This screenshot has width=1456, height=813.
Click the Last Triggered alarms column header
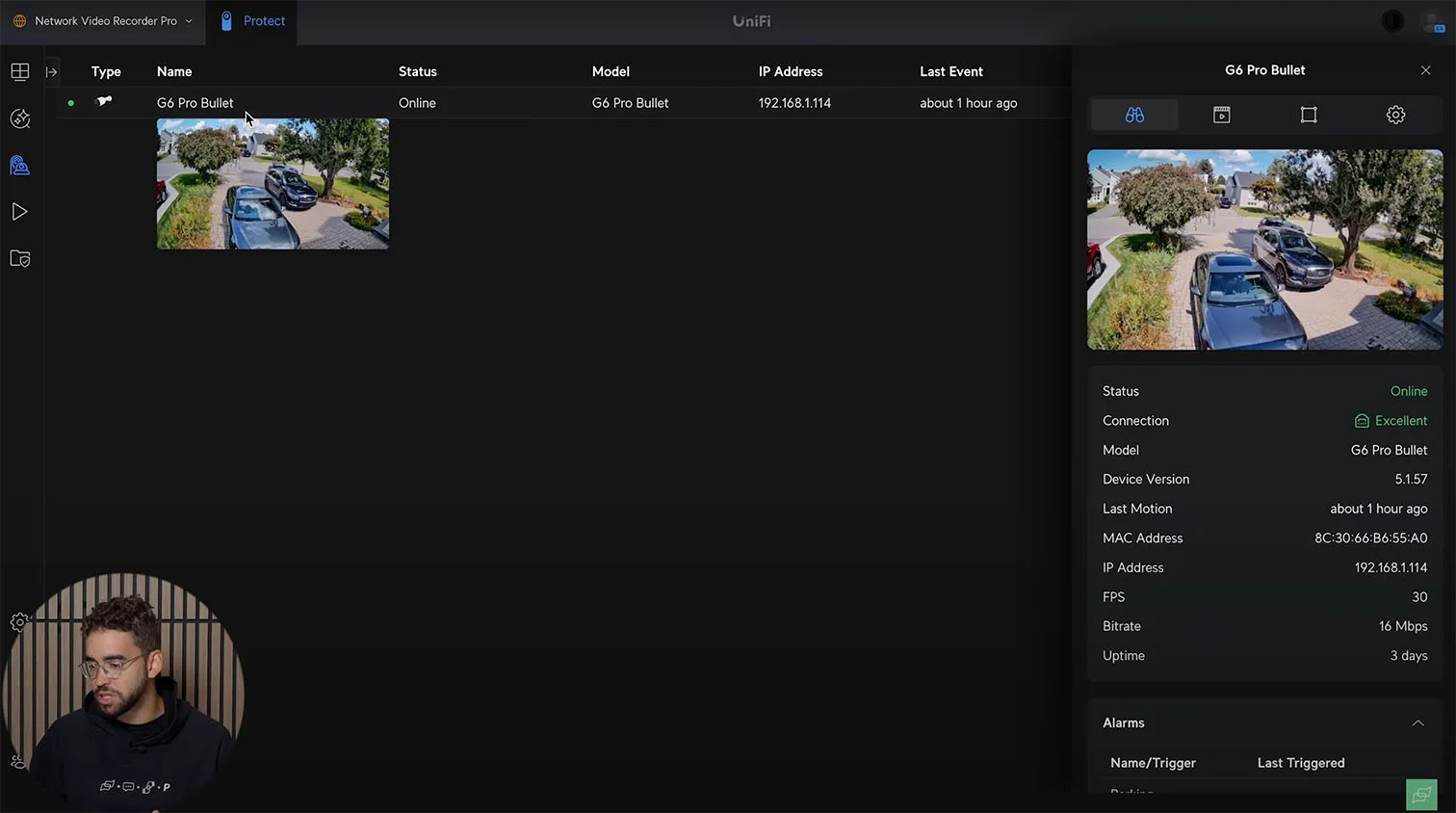click(1301, 763)
